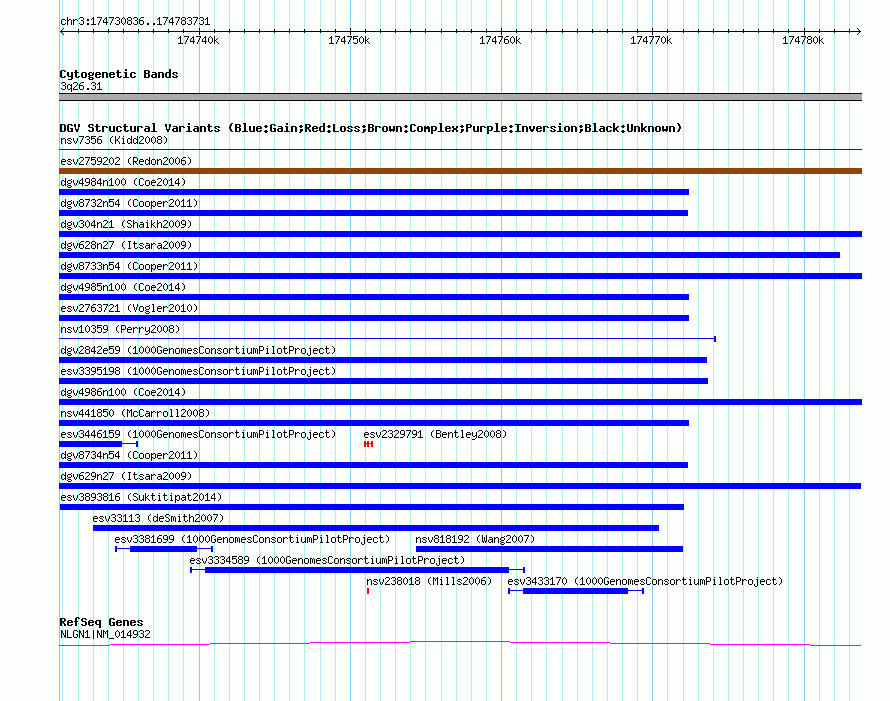This screenshot has height=701, width=890.
Task: Click the Cytogenetic Bands track heading
Action: coord(119,74)
